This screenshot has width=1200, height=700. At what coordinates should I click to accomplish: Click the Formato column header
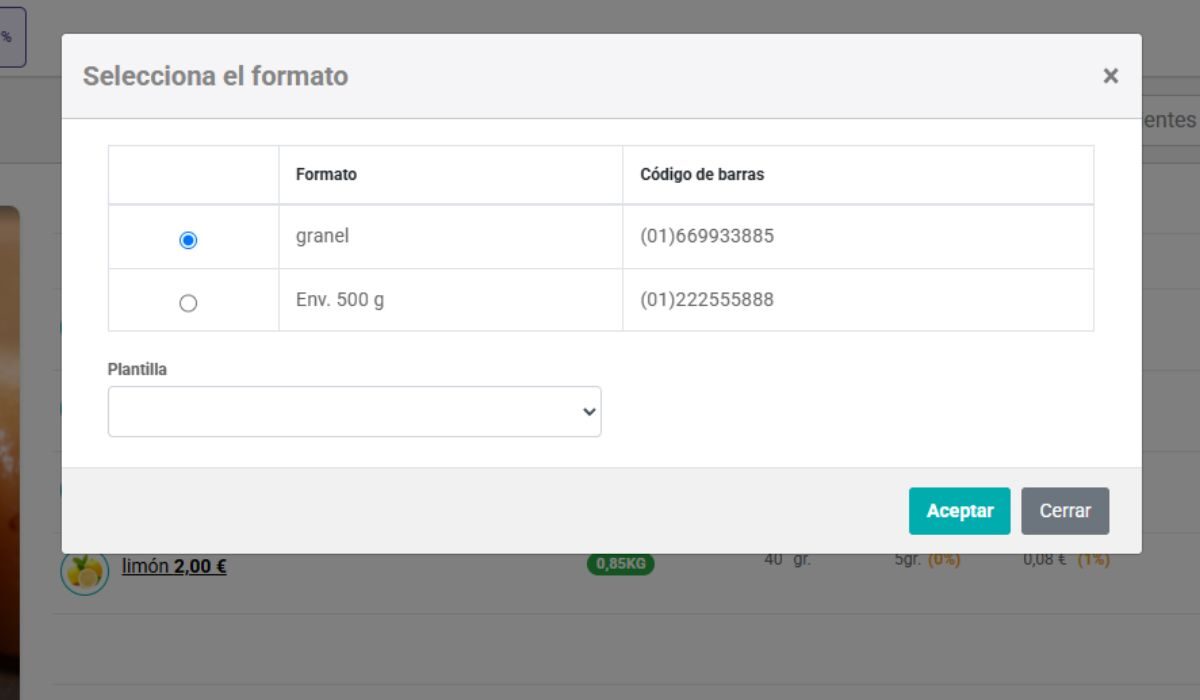(326, 174)
